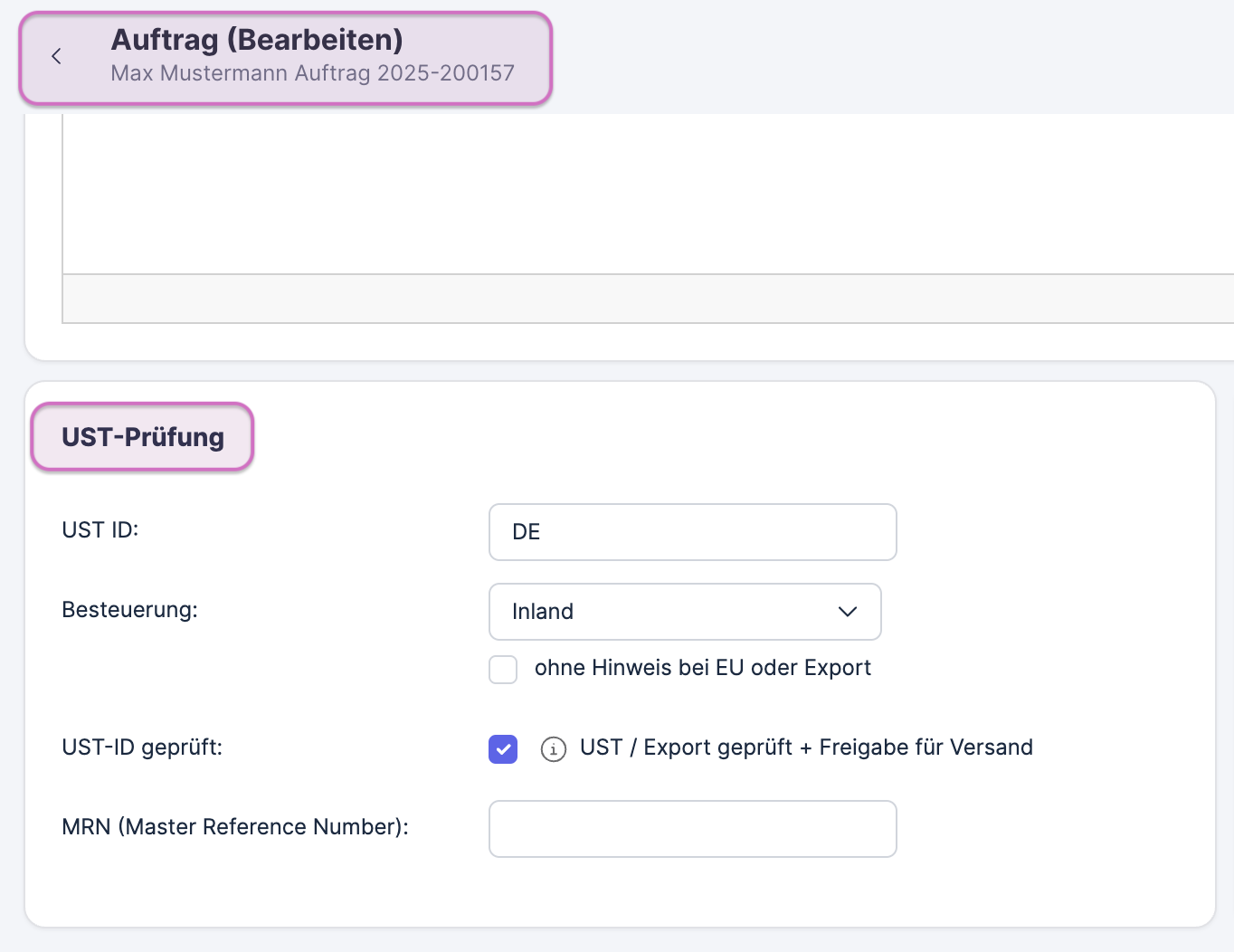Focus the UST ID input field containing DE
This screenshot has width=1234, height=952.
692,532
